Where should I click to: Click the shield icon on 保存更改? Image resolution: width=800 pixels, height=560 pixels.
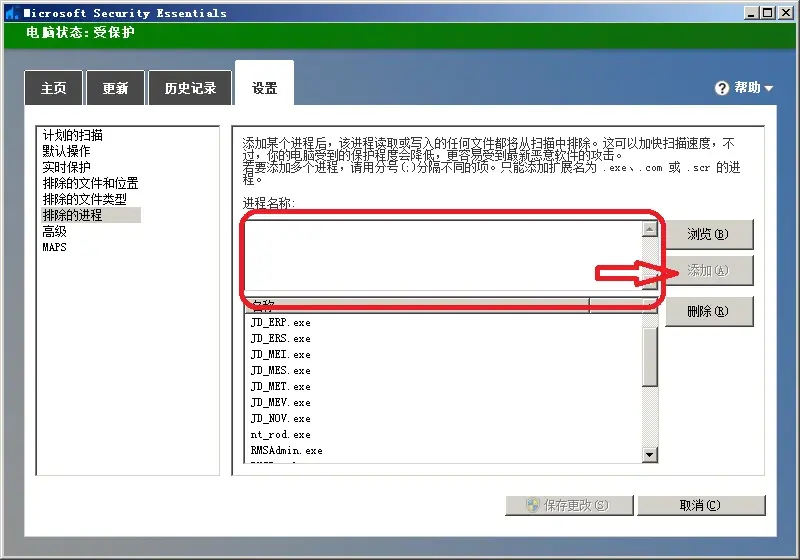[x=533, y=505]
